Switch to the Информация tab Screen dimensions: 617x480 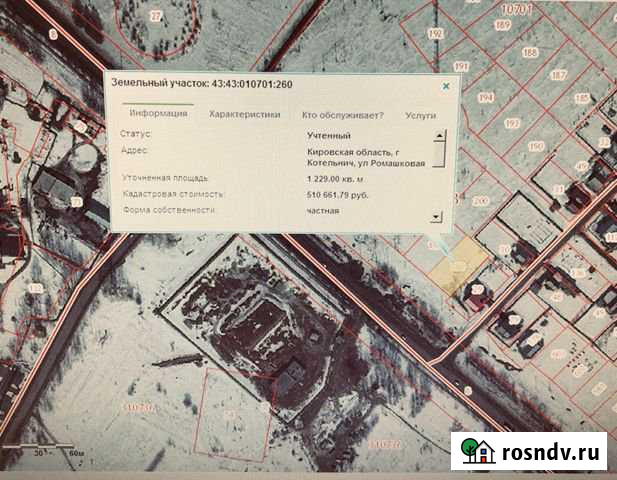click(158, 114)
